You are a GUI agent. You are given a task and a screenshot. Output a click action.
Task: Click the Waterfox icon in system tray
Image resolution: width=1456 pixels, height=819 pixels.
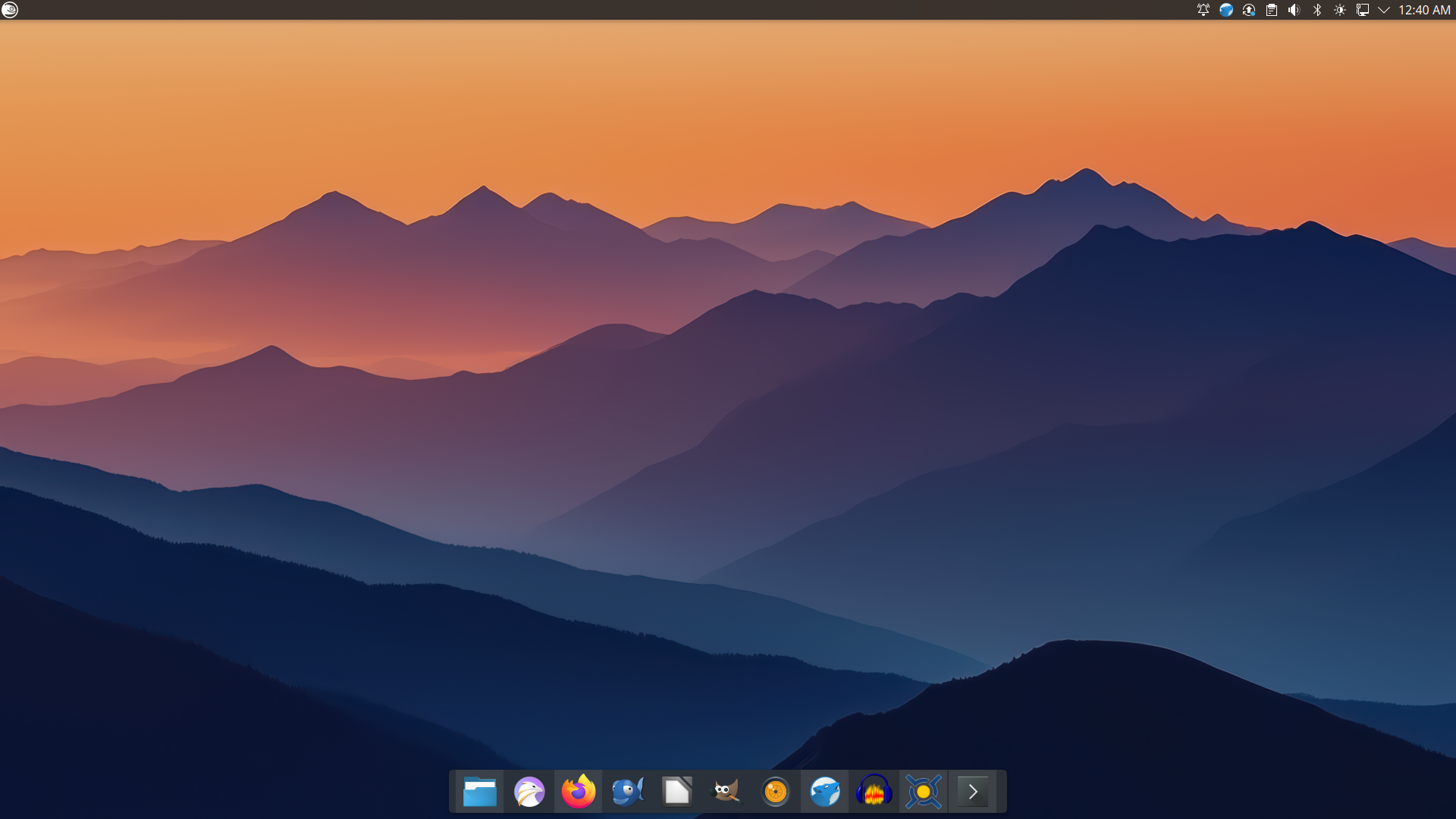(1225, 10)
